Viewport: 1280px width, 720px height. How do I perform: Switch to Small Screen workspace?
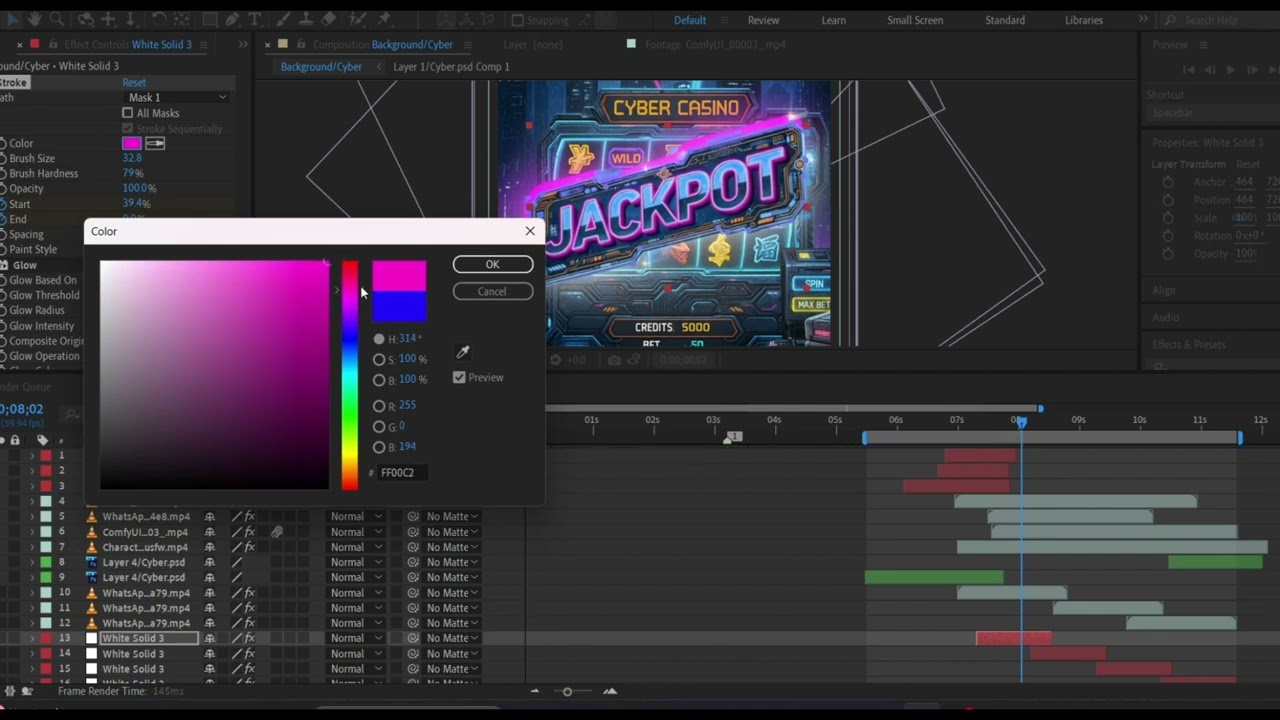[915, 20]
